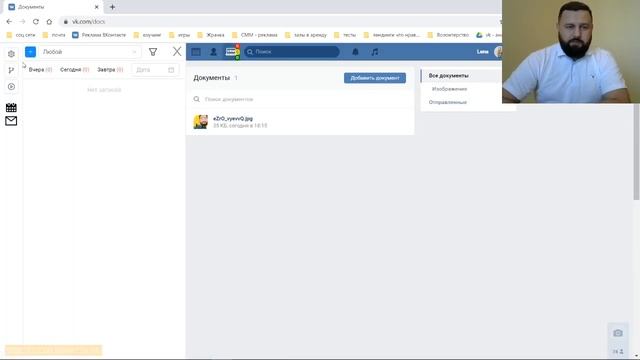Open VK notifications bell

click(x=356, y=52)
